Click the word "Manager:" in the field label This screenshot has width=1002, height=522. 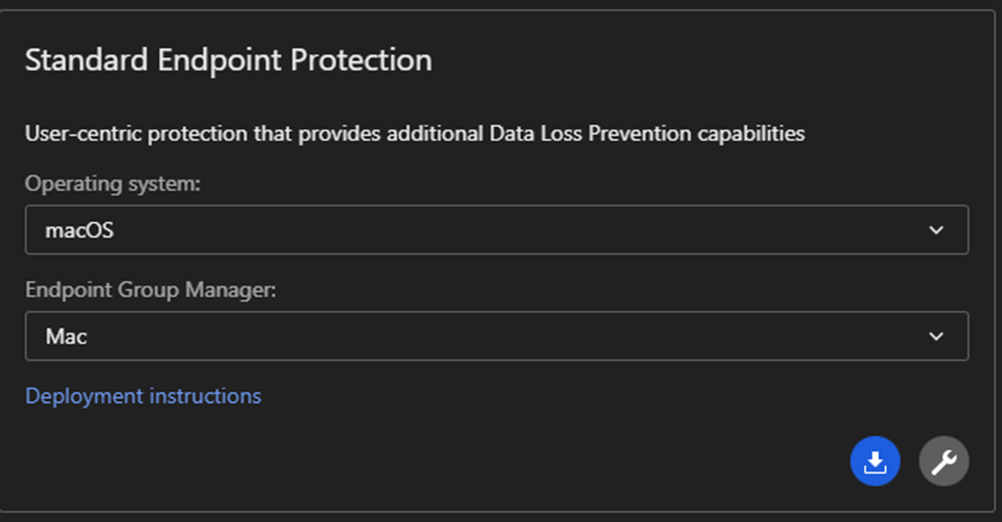coord(239,291)
